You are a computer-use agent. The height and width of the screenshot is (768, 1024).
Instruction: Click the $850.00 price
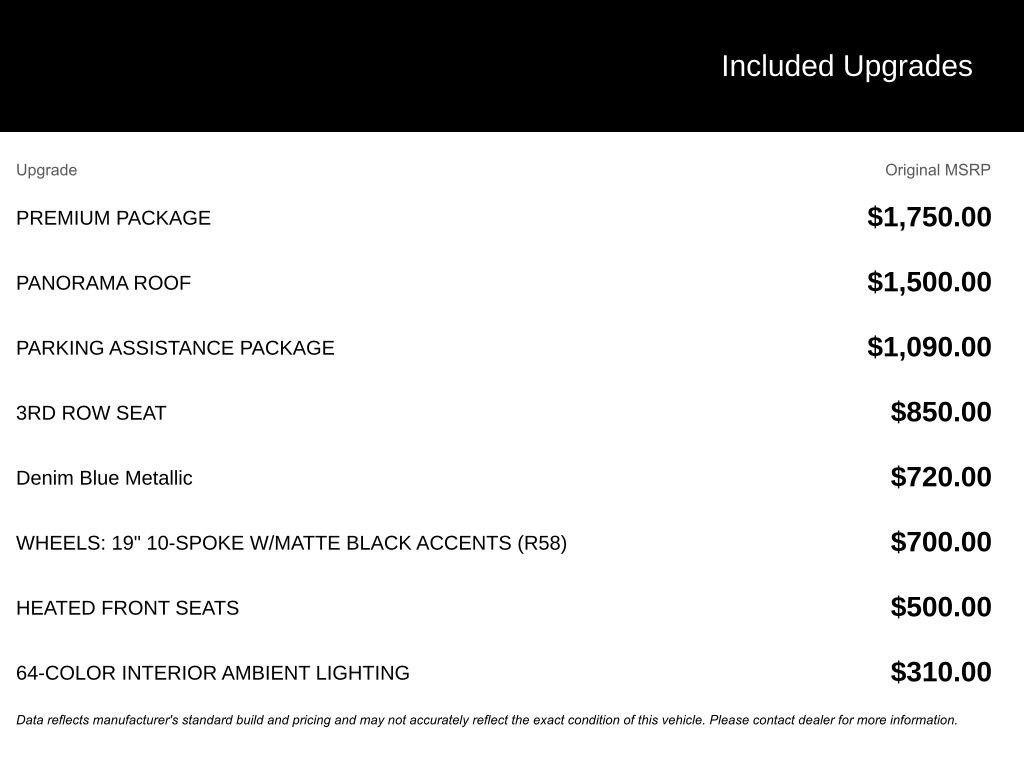tap(941, 412)
